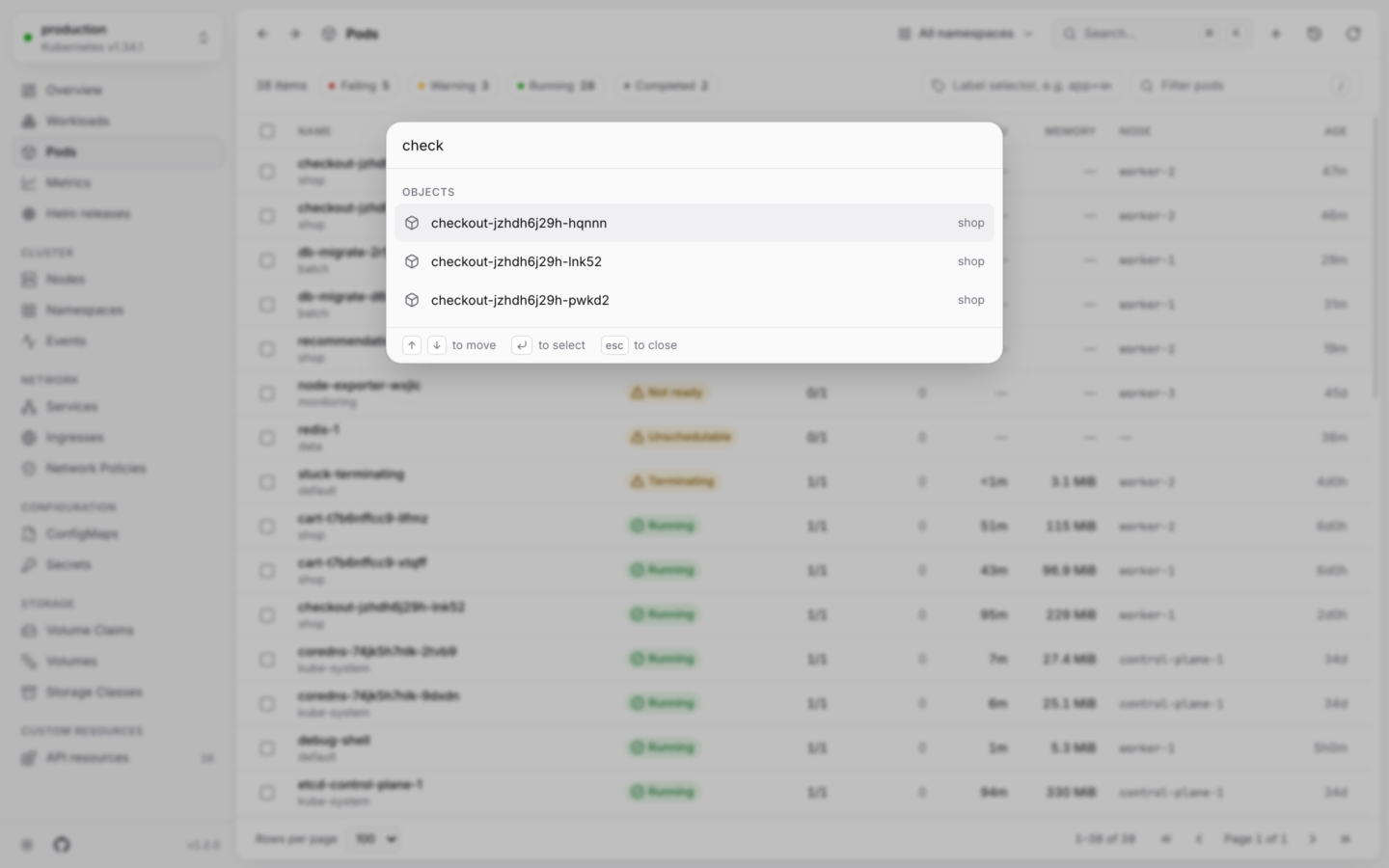
Task: Click the down arrow key hint
Action: pyautogui.click(x=437, y=345)
